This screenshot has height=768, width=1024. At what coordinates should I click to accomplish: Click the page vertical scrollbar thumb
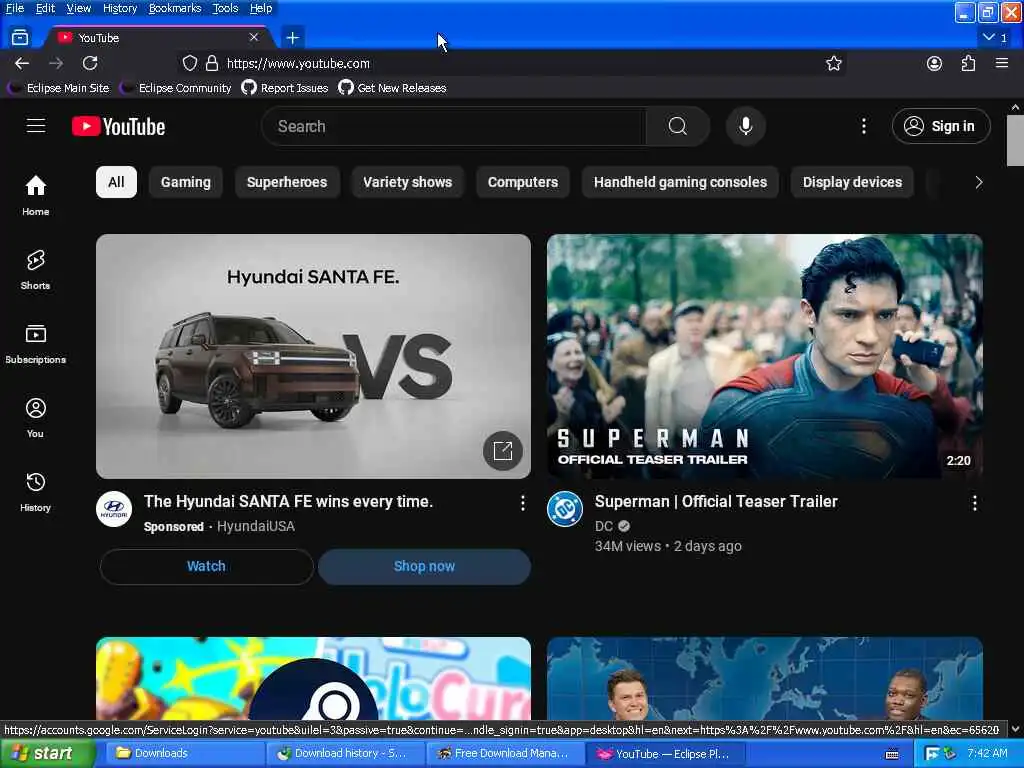[1015, 140]
